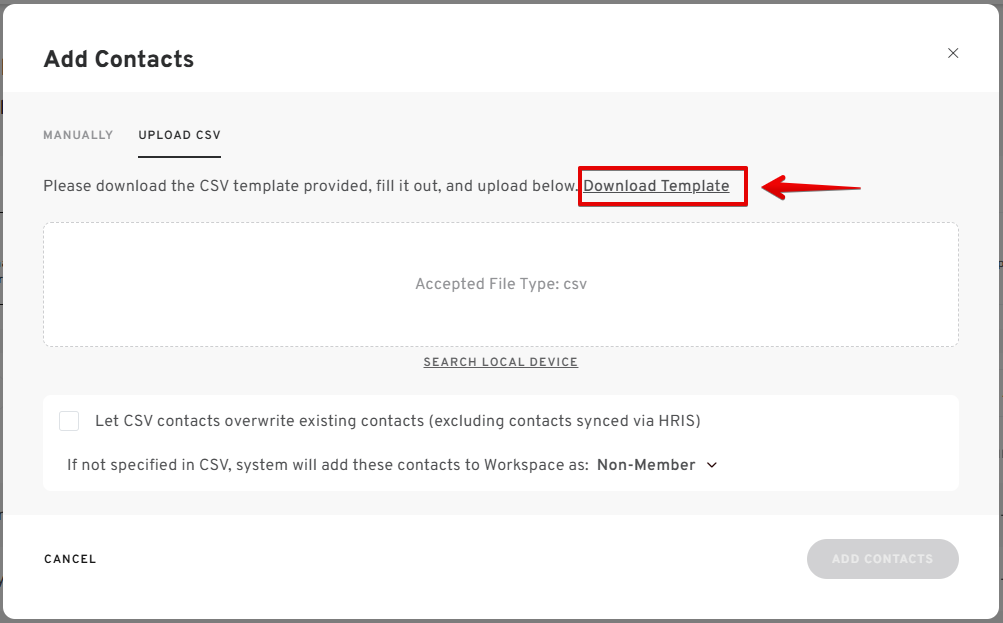Click the Download Template link

point(656,186)
